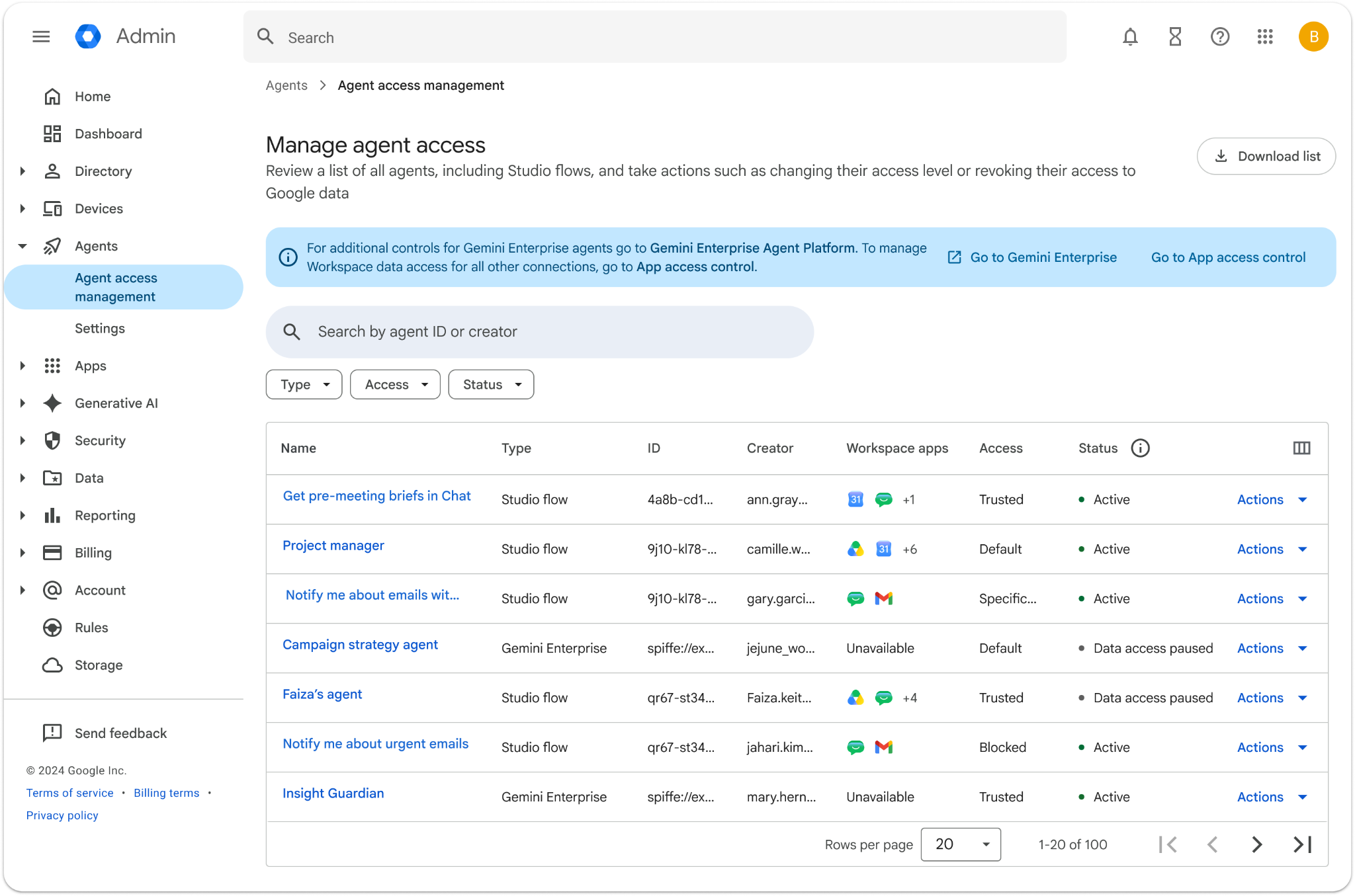
Task: Open the help question mark icon
Action: [x=1220, y=37]
